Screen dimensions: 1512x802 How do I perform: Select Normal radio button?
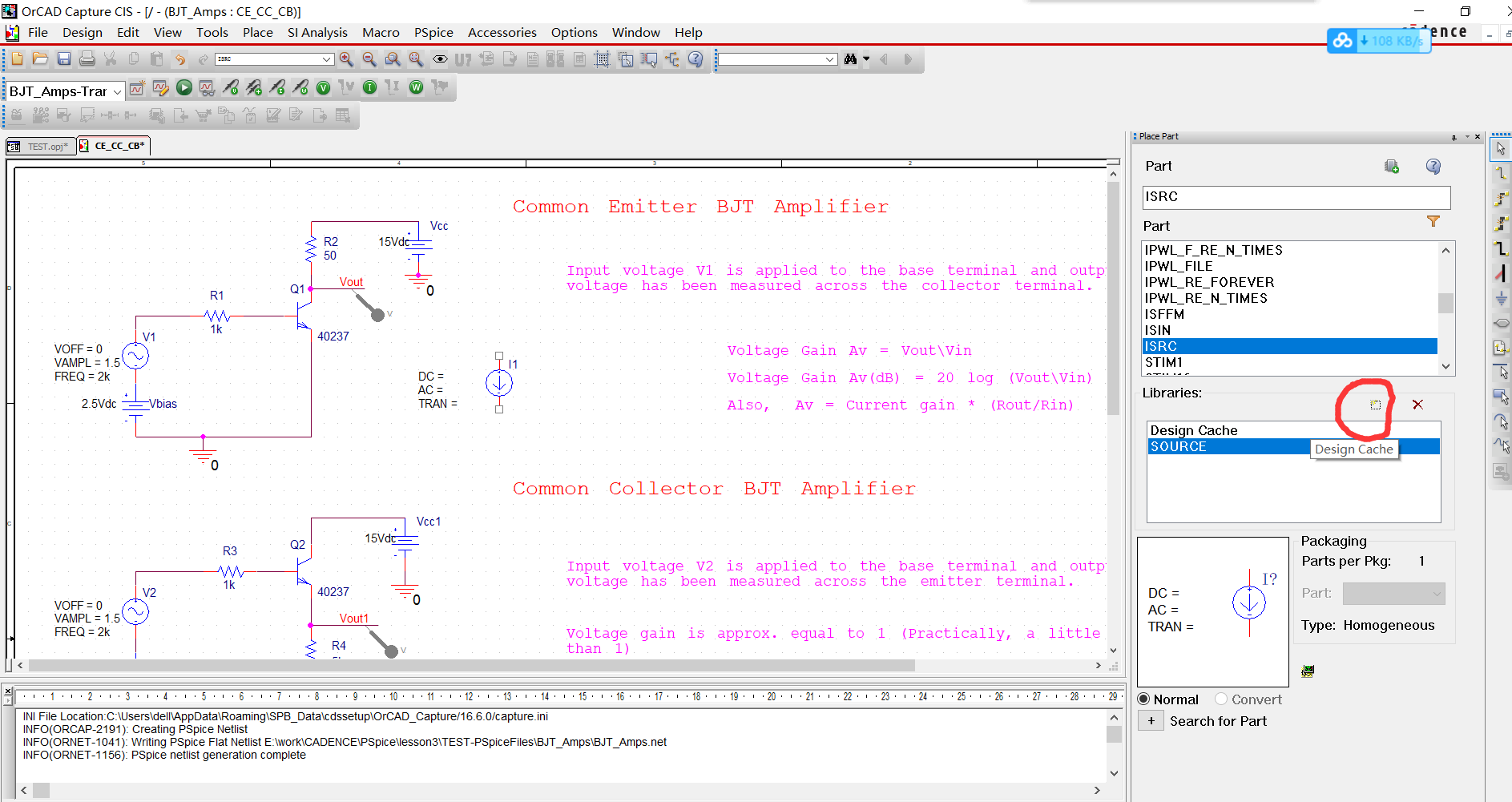(1144, 699)
